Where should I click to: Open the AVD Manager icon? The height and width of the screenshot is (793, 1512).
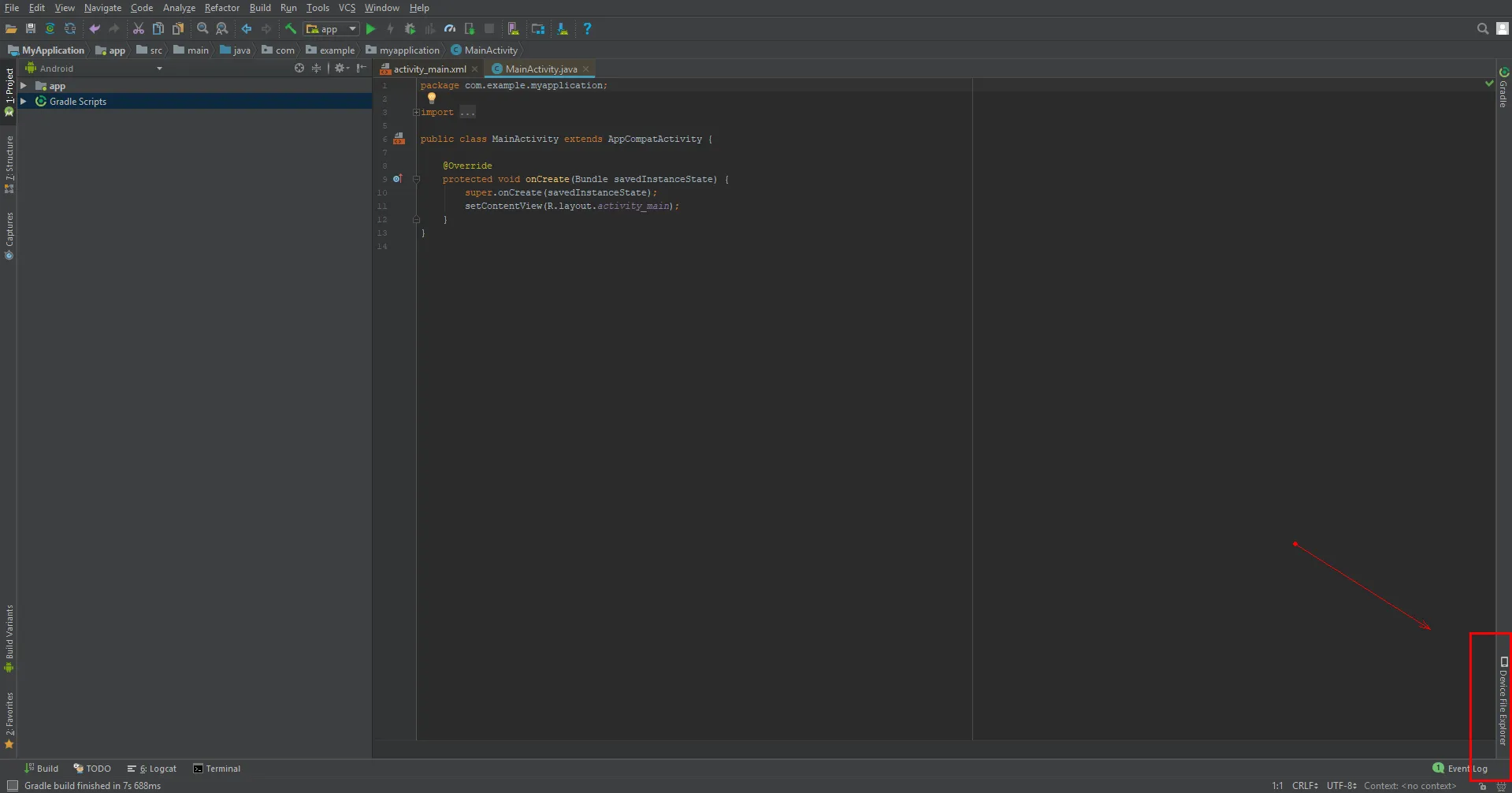tap(513, 29)
